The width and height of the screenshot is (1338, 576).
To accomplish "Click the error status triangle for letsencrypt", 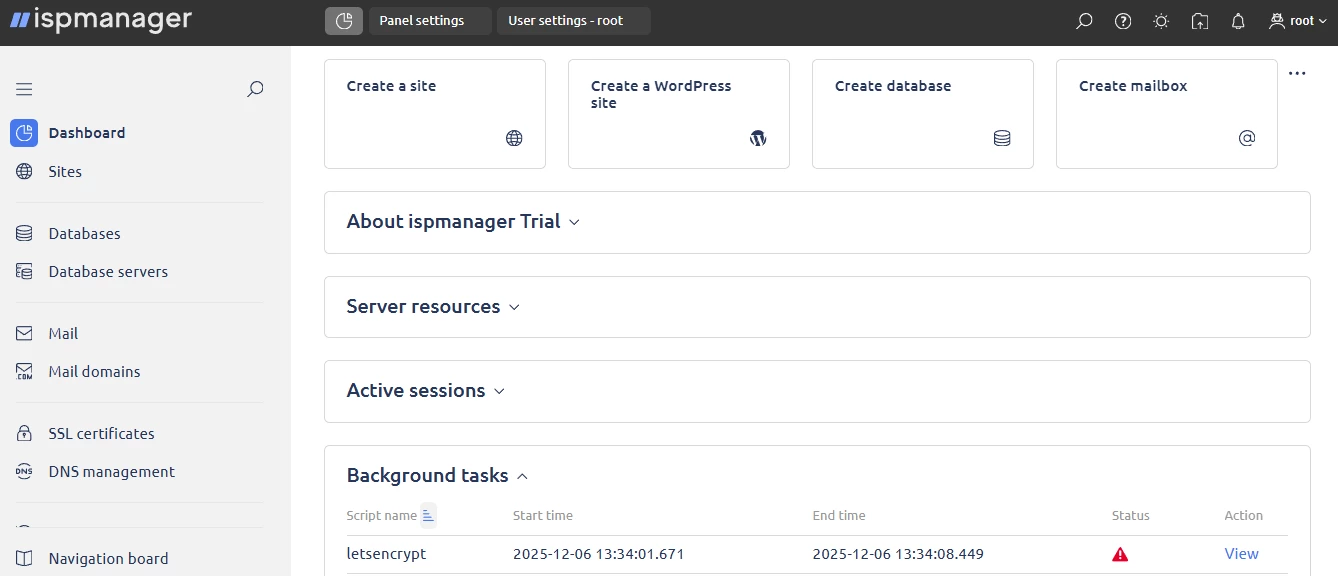I will (1120, 553).
